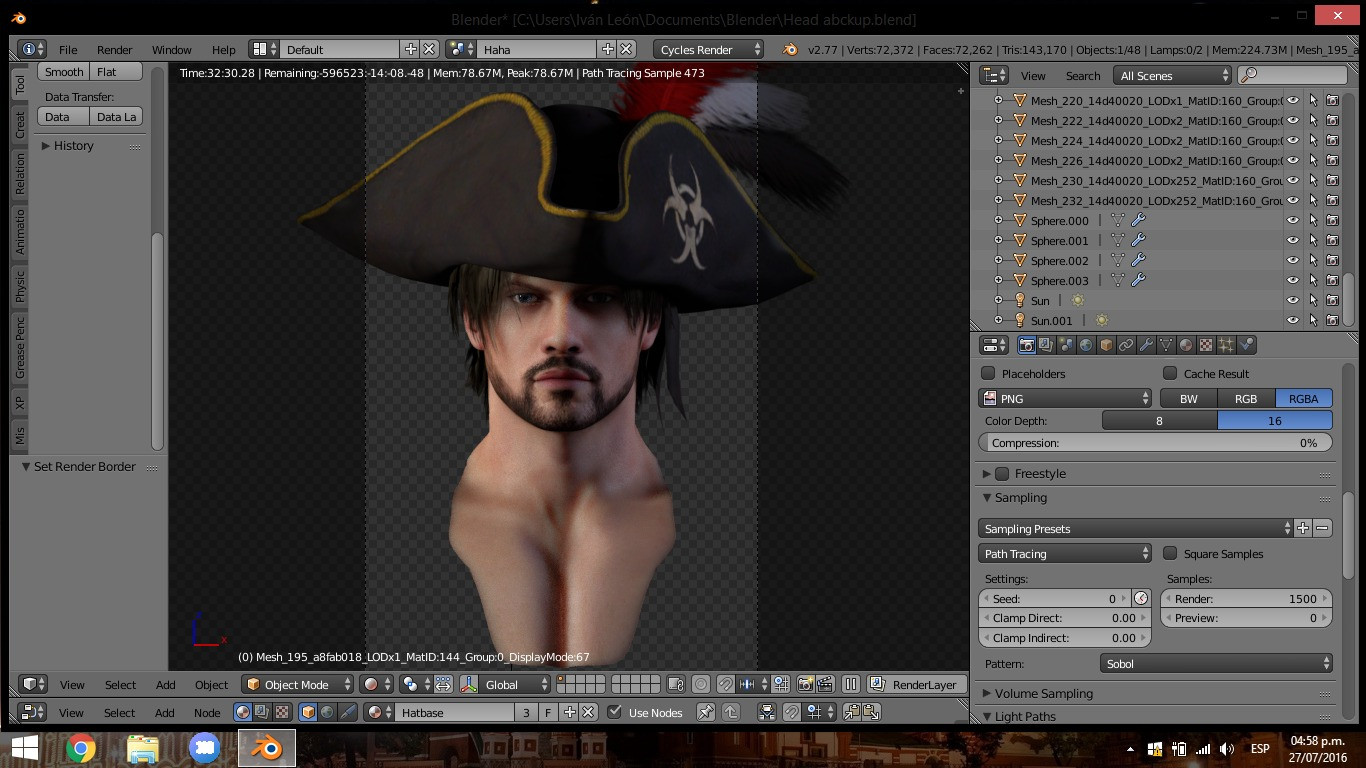Open the Cycles Render engine dropdown

(709, 49)
